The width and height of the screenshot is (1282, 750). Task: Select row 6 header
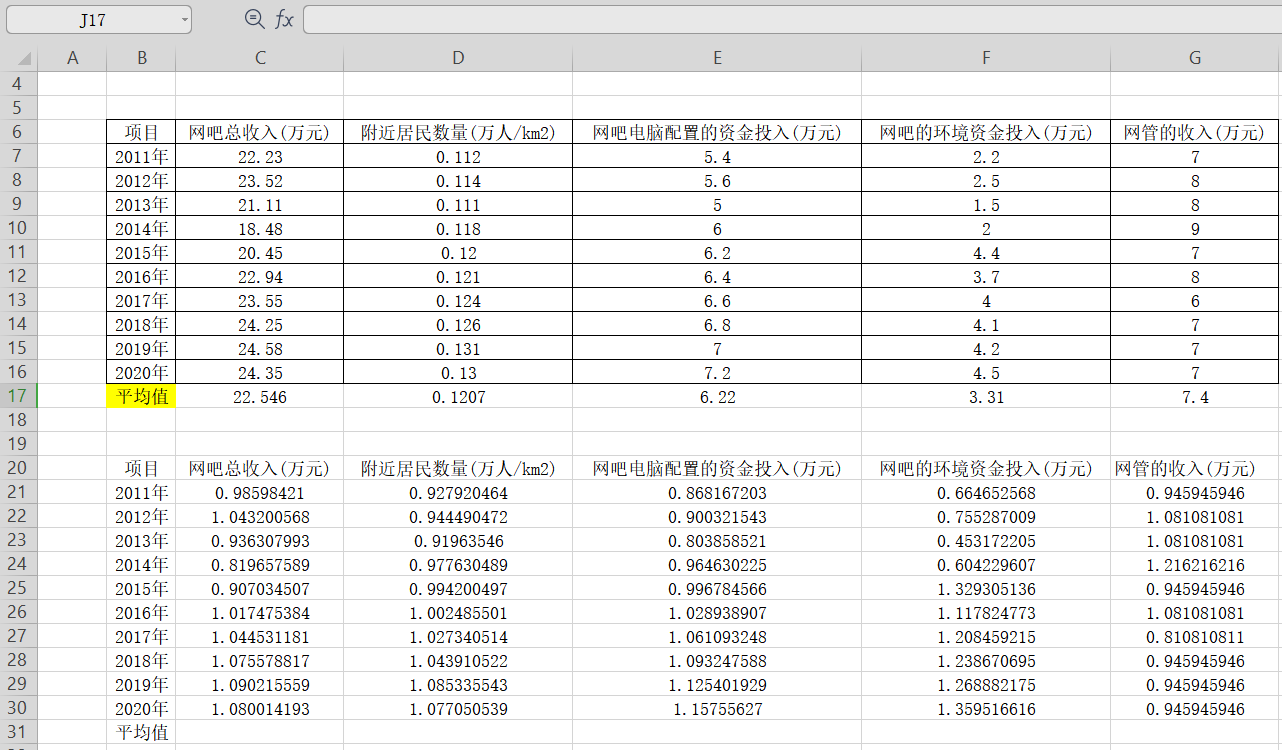[x=19, y=132]
